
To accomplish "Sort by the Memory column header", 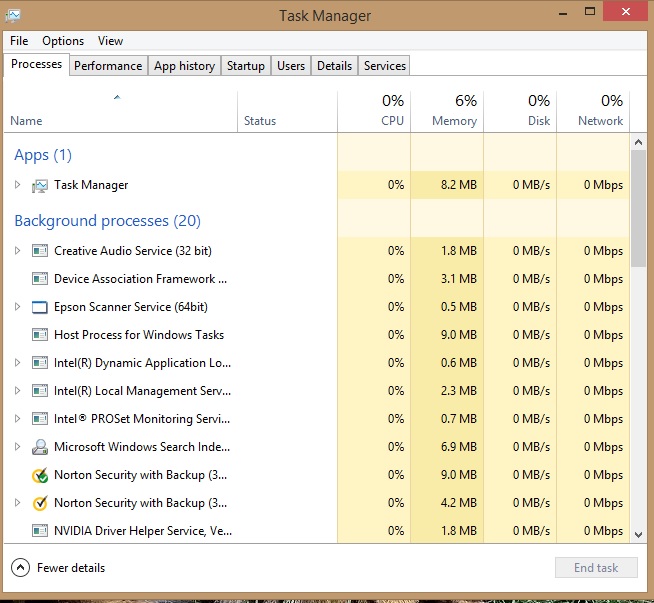I will tap(447, 112).
